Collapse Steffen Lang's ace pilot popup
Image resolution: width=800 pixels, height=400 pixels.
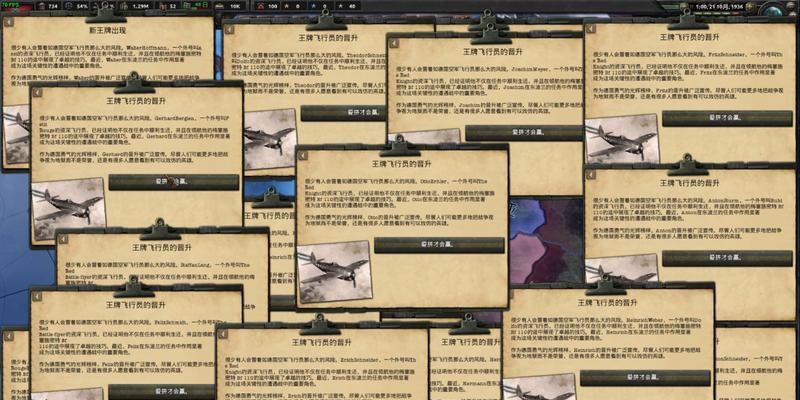coord(63,239)
